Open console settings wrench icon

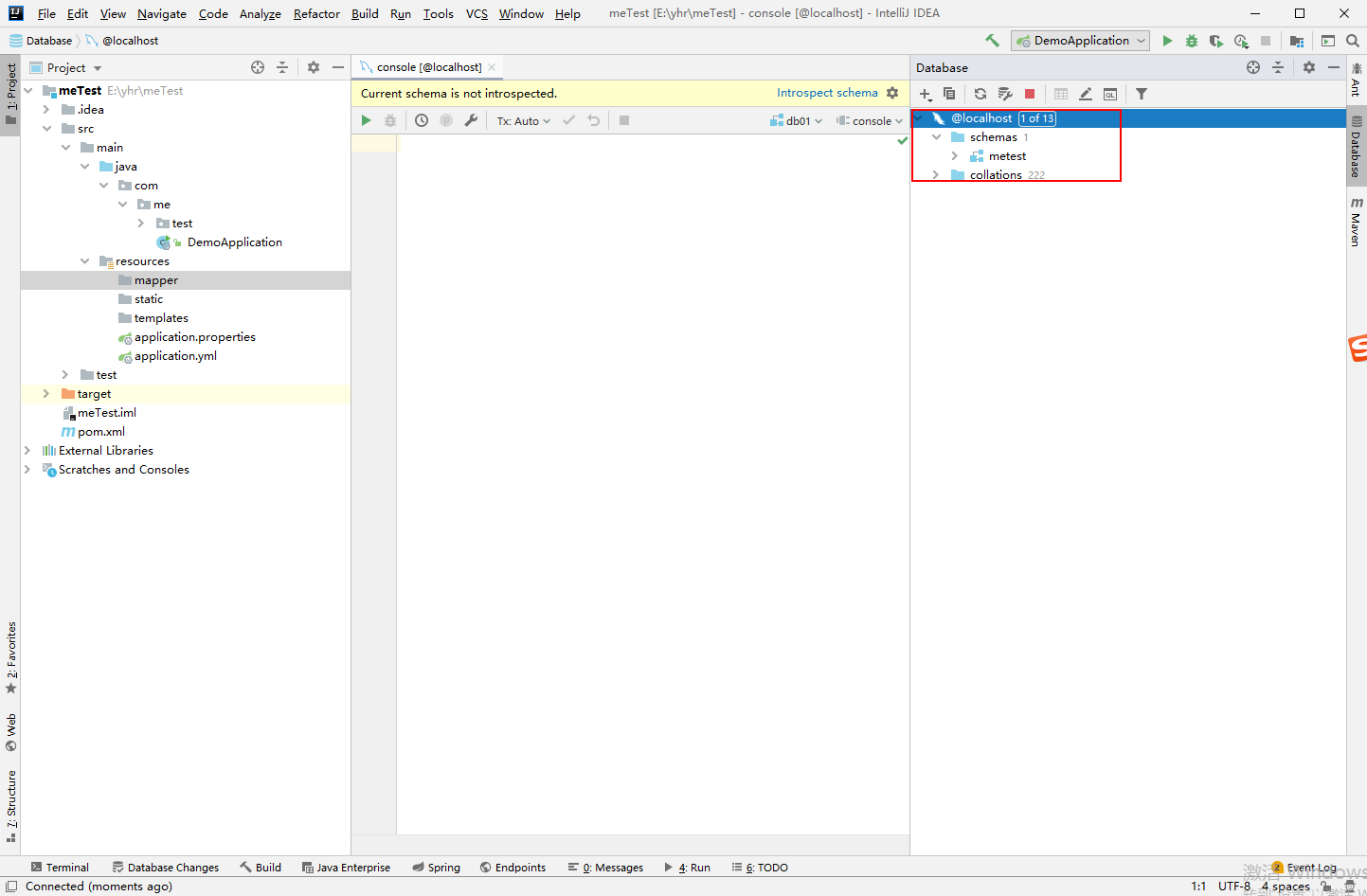(x=471, y=120)
